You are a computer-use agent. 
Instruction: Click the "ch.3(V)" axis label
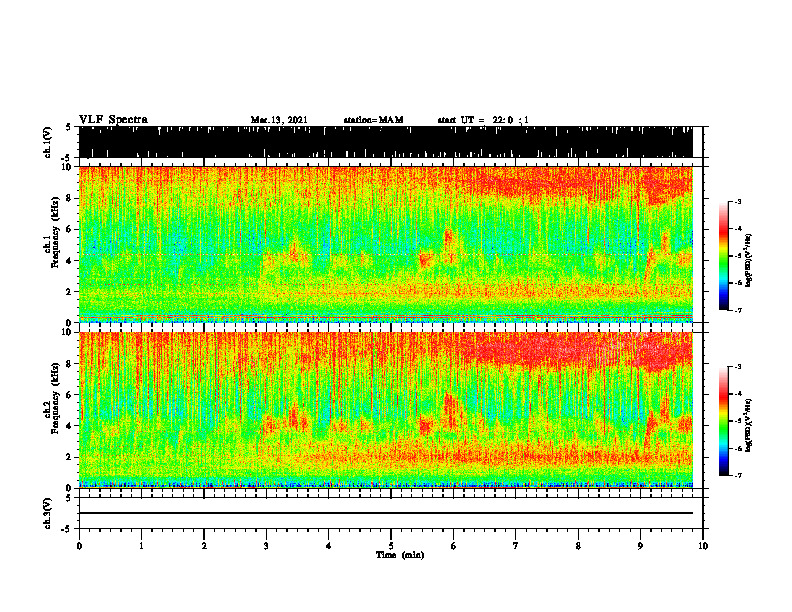point(48,513)
